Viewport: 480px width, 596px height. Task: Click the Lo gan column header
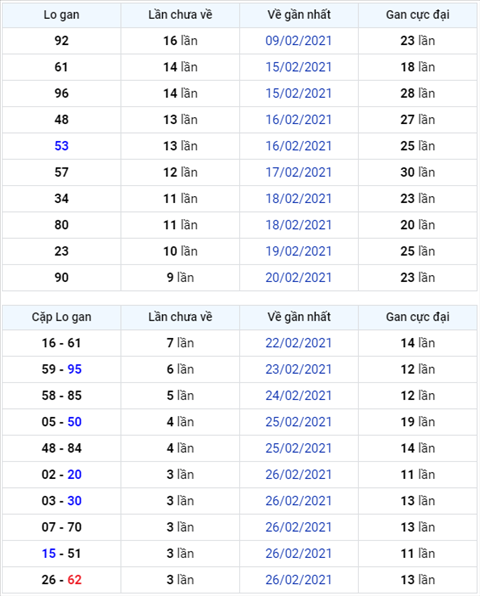click(62, 15)
